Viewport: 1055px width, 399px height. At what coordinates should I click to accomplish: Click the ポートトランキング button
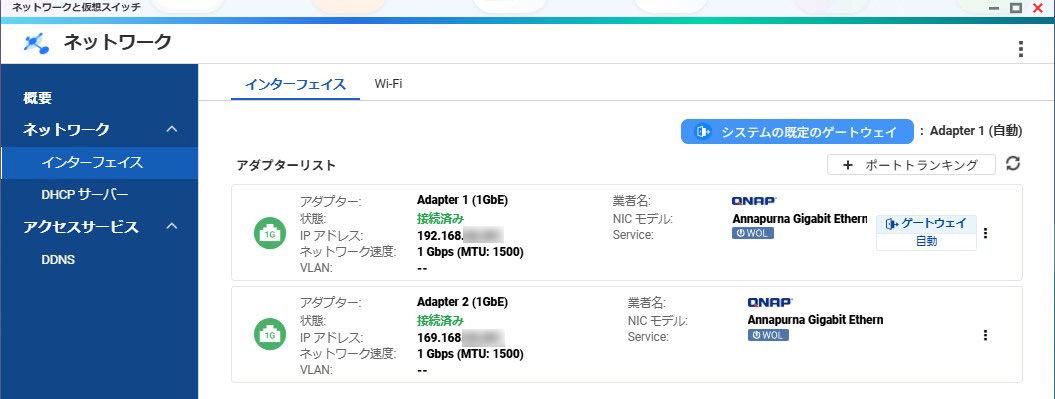coord(911,165)
